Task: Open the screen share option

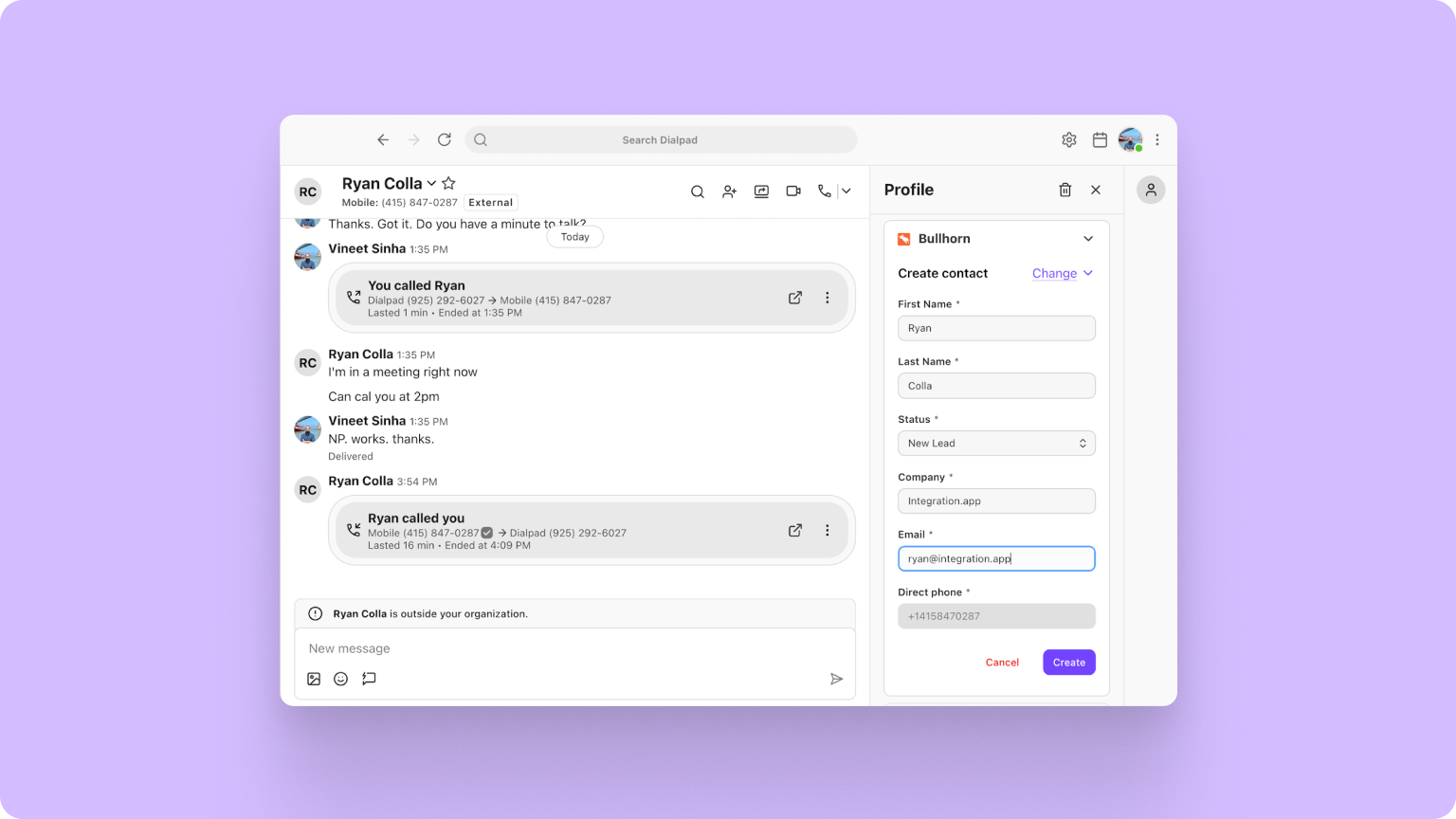Action: click(x=761, y=191)
